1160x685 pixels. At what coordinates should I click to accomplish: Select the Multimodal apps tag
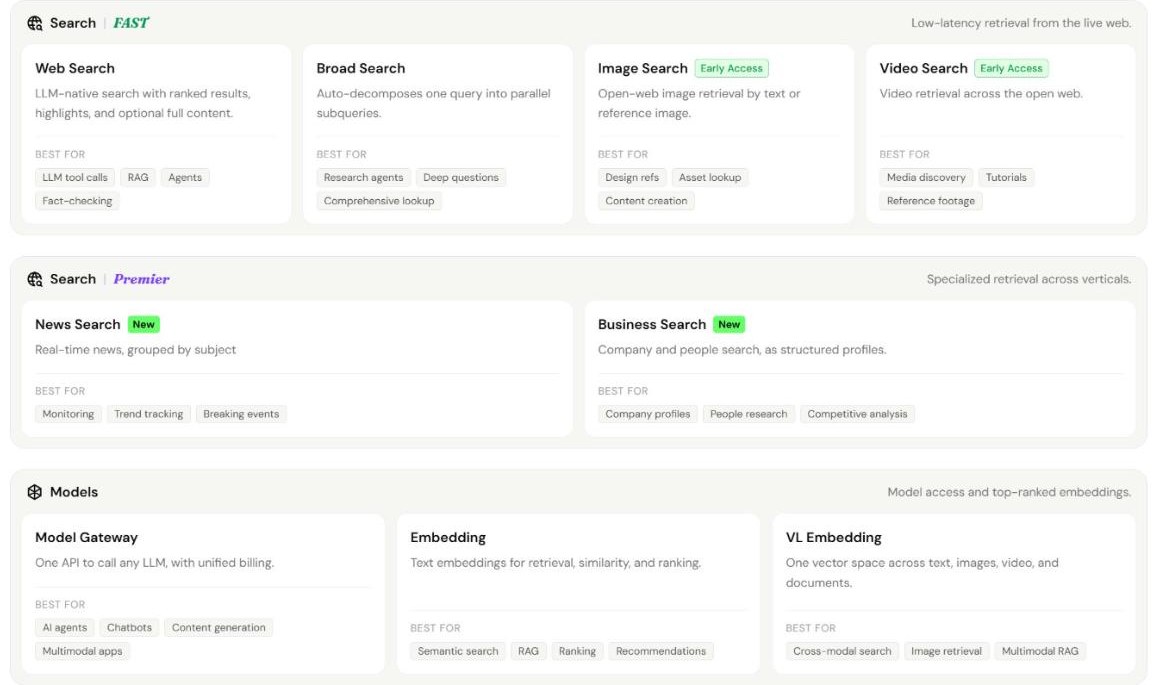point(82,651)
